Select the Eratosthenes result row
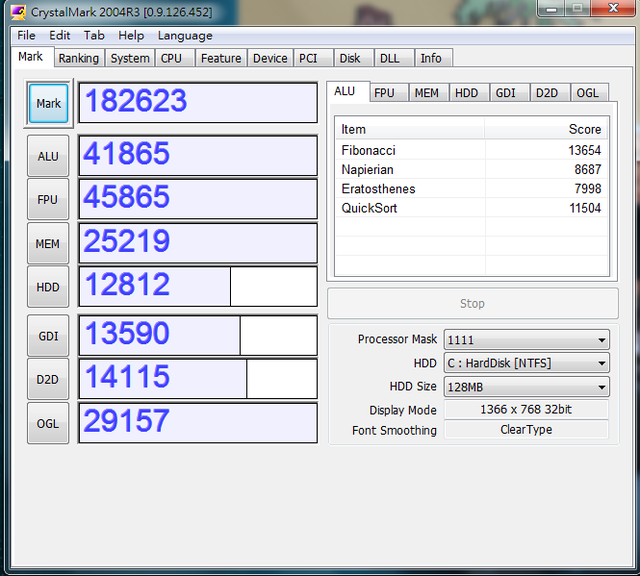The width and height of the screenshot is (640, 576). [471, 189]
